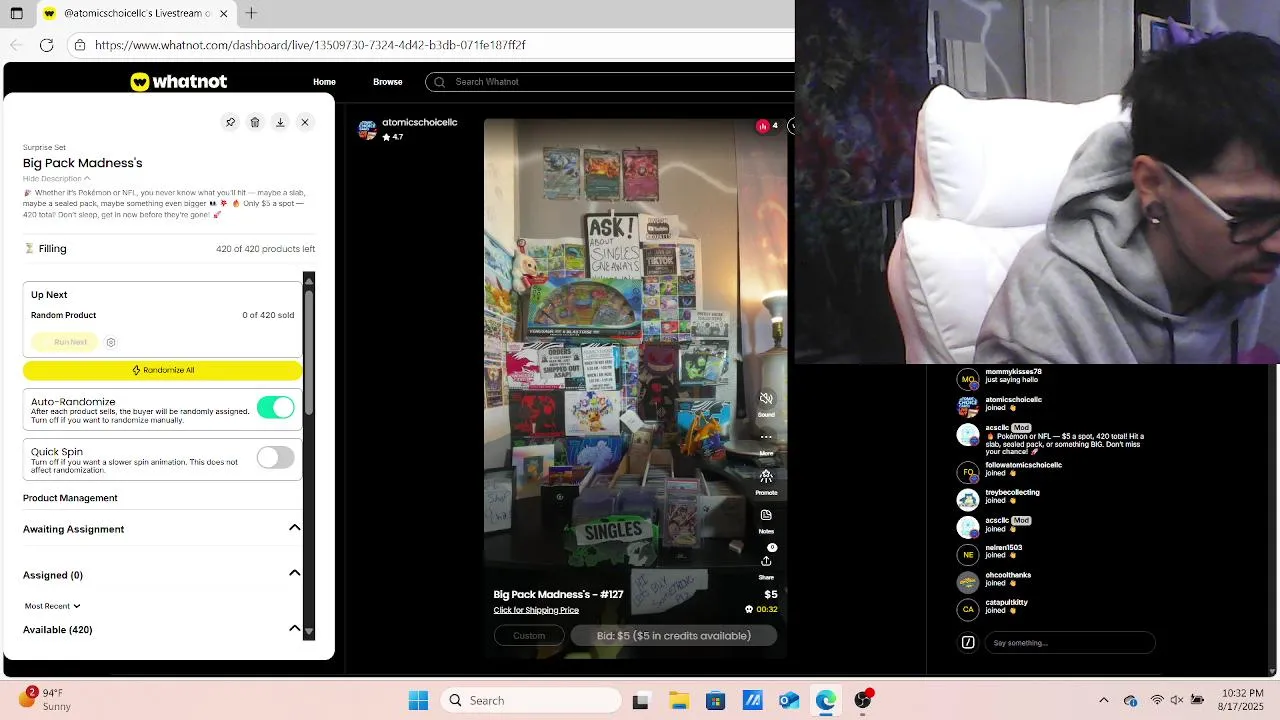Close the Livestream browser tab
Image resolution: width=1280 pixels, height=720 pixels.
(223, 13)
